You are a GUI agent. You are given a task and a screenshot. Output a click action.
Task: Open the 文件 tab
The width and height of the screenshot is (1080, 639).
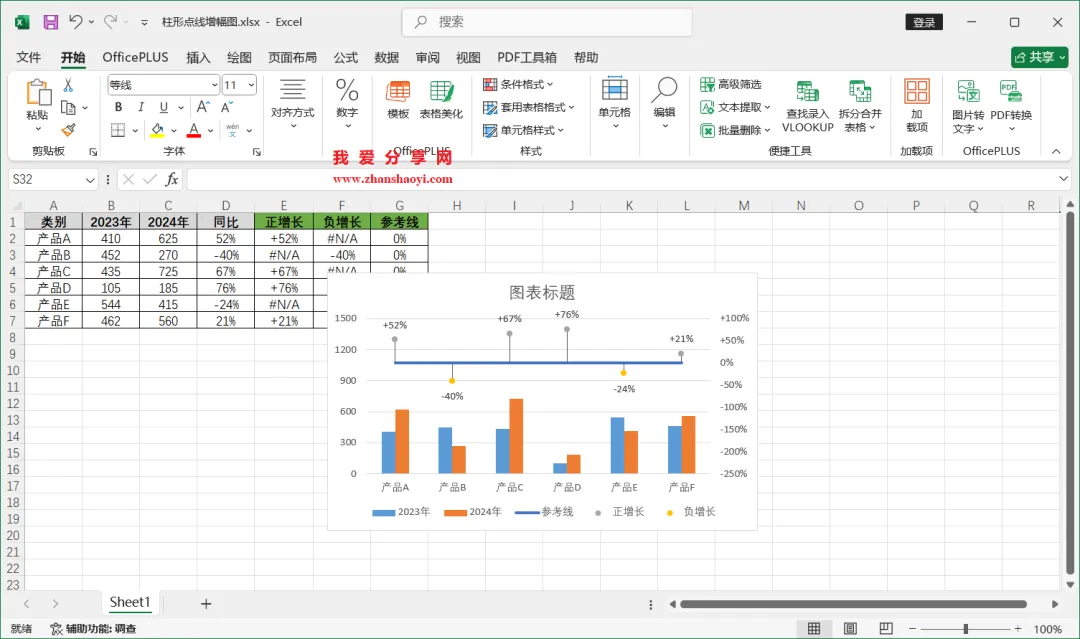29,57
